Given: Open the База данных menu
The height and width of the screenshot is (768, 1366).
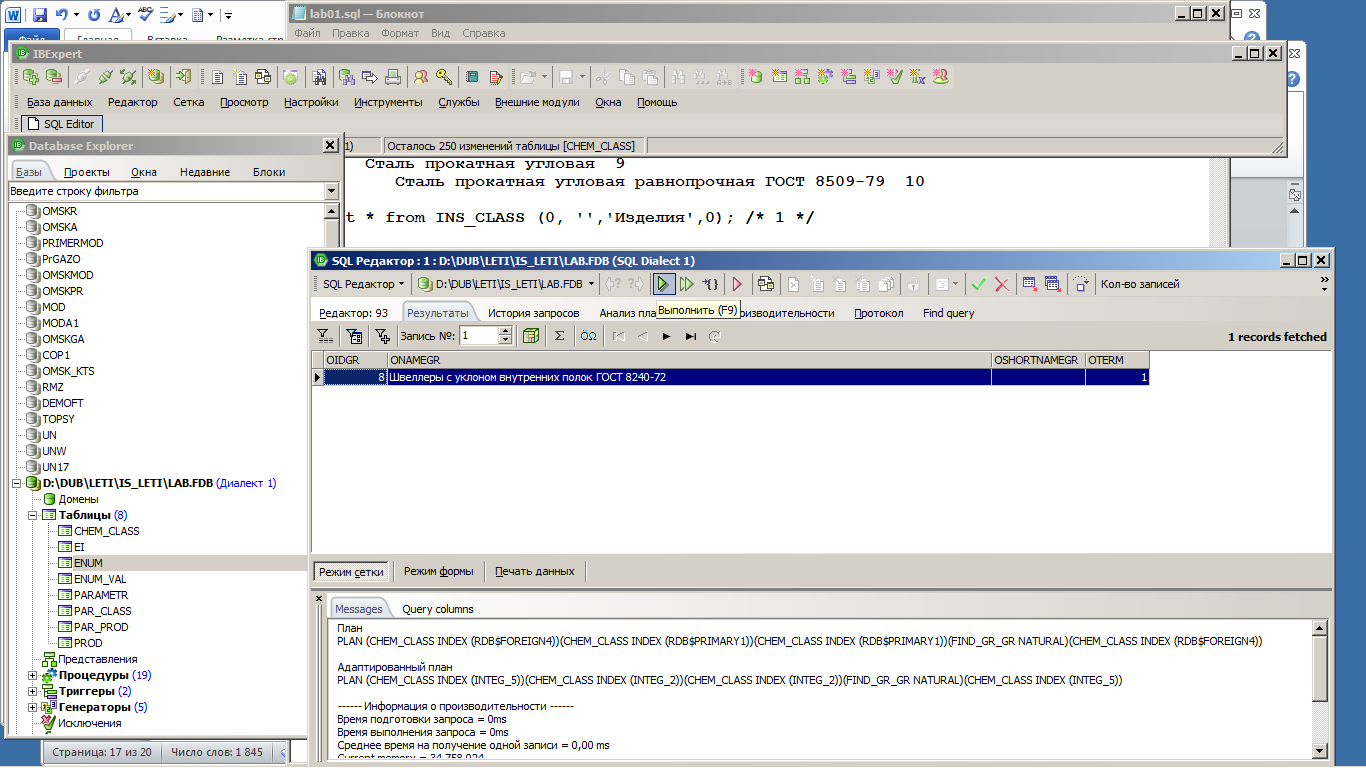Looking at the screenshot, I should [x=59, y=102].
